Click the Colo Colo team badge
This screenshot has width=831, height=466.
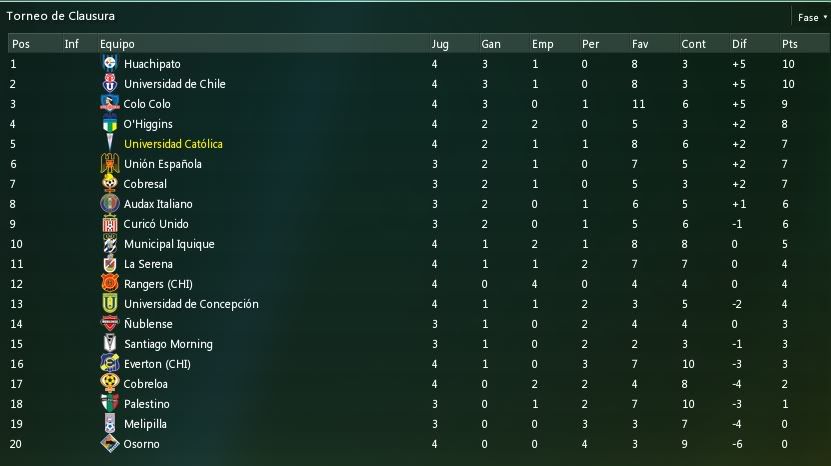[110, 103]
